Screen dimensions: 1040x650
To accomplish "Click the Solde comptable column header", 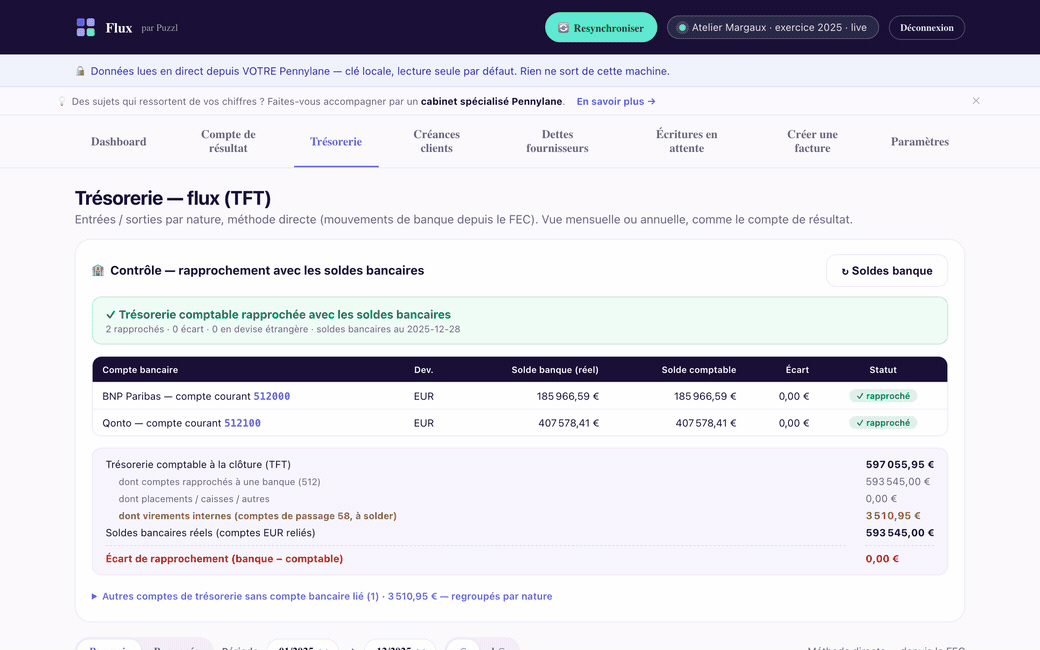I will [698, 369].
